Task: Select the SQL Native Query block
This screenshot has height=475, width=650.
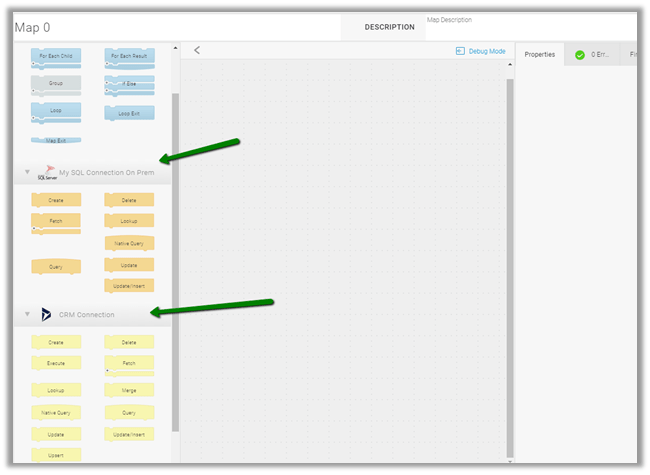Action: point(129,243)
